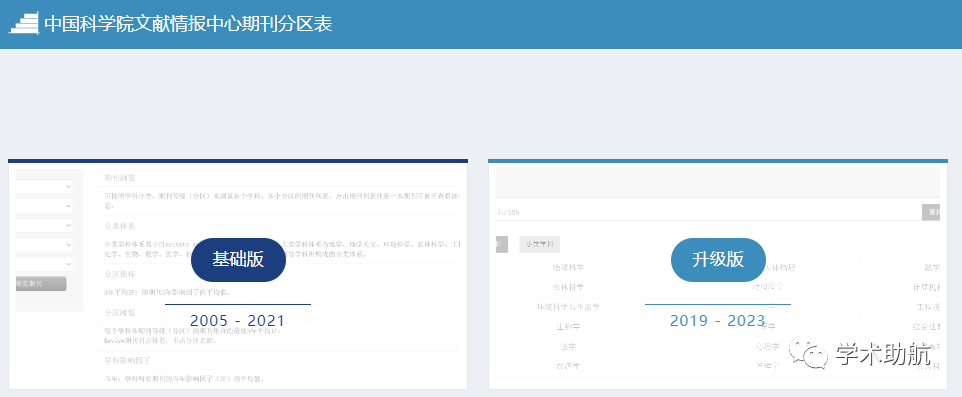Select the 2019 - 2023 year range text
The height and width of the screenshot is (397, 962).
pos(717,321)
